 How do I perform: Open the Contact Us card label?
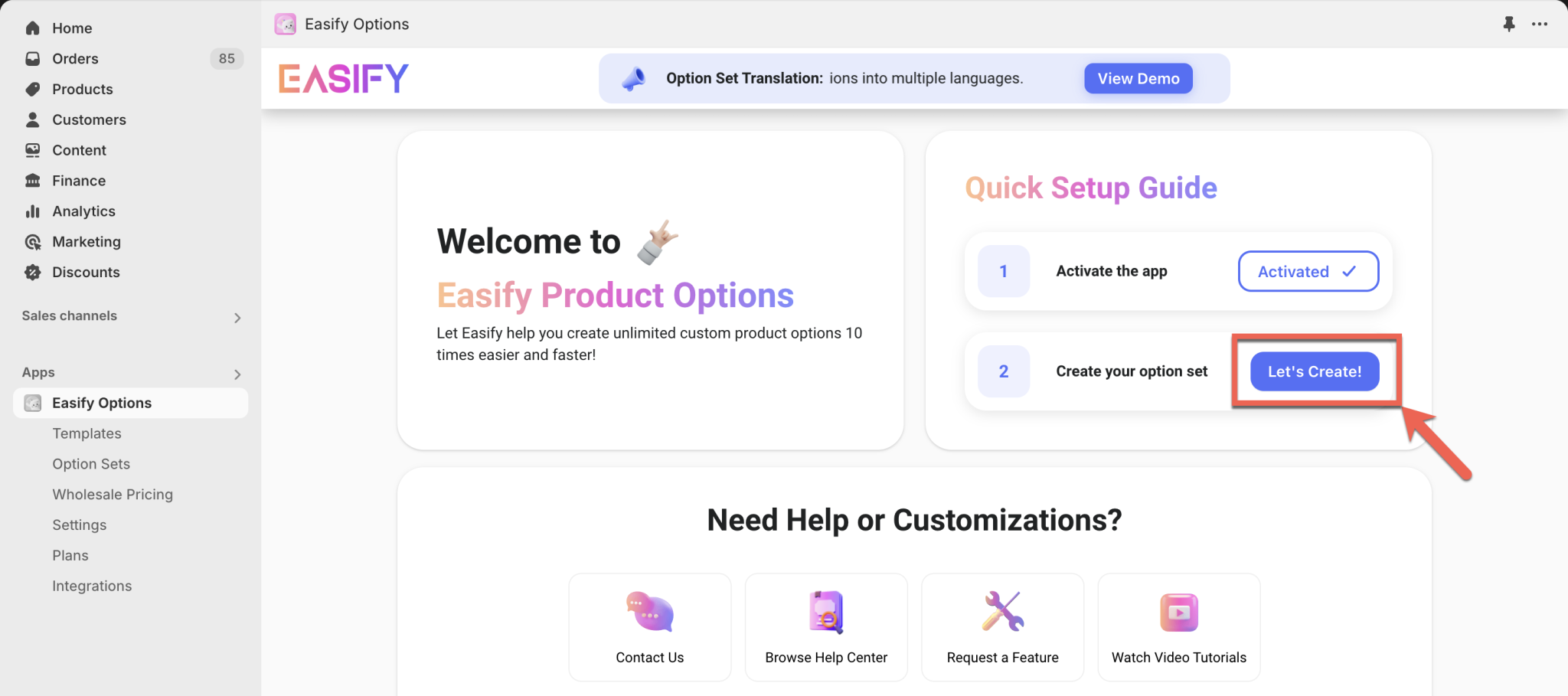click(x=650, y=658)
